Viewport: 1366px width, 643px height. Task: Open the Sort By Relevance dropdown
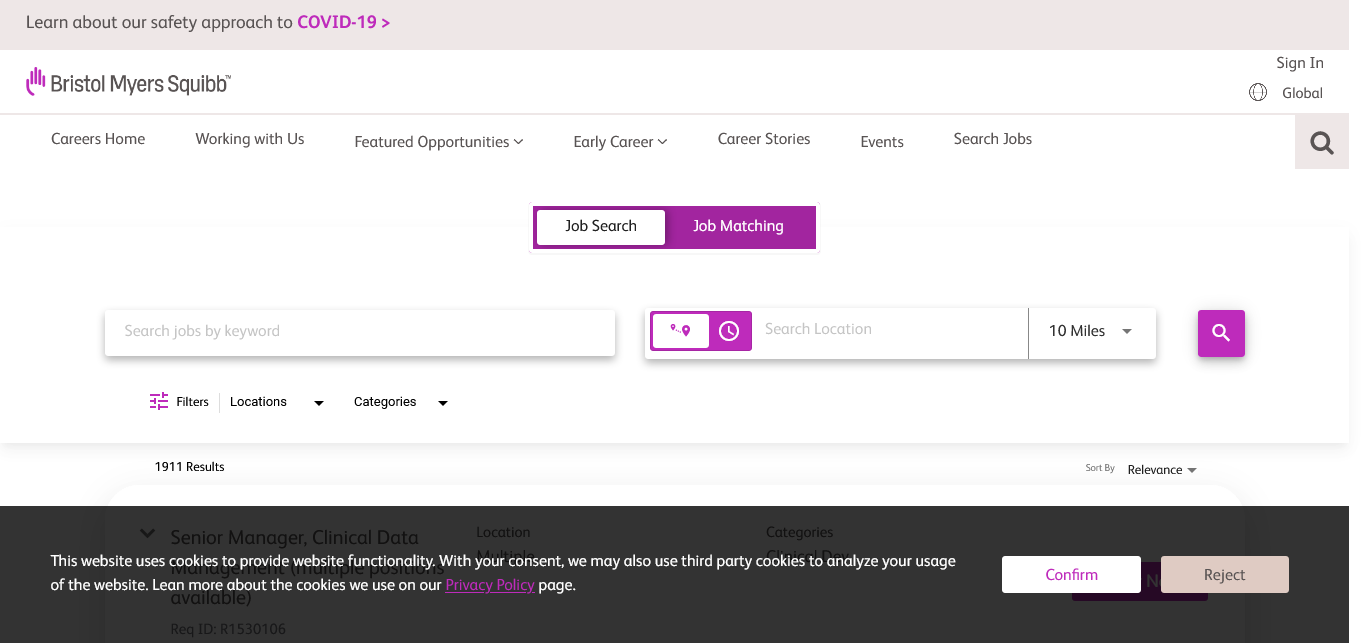tap(1161, 470)
